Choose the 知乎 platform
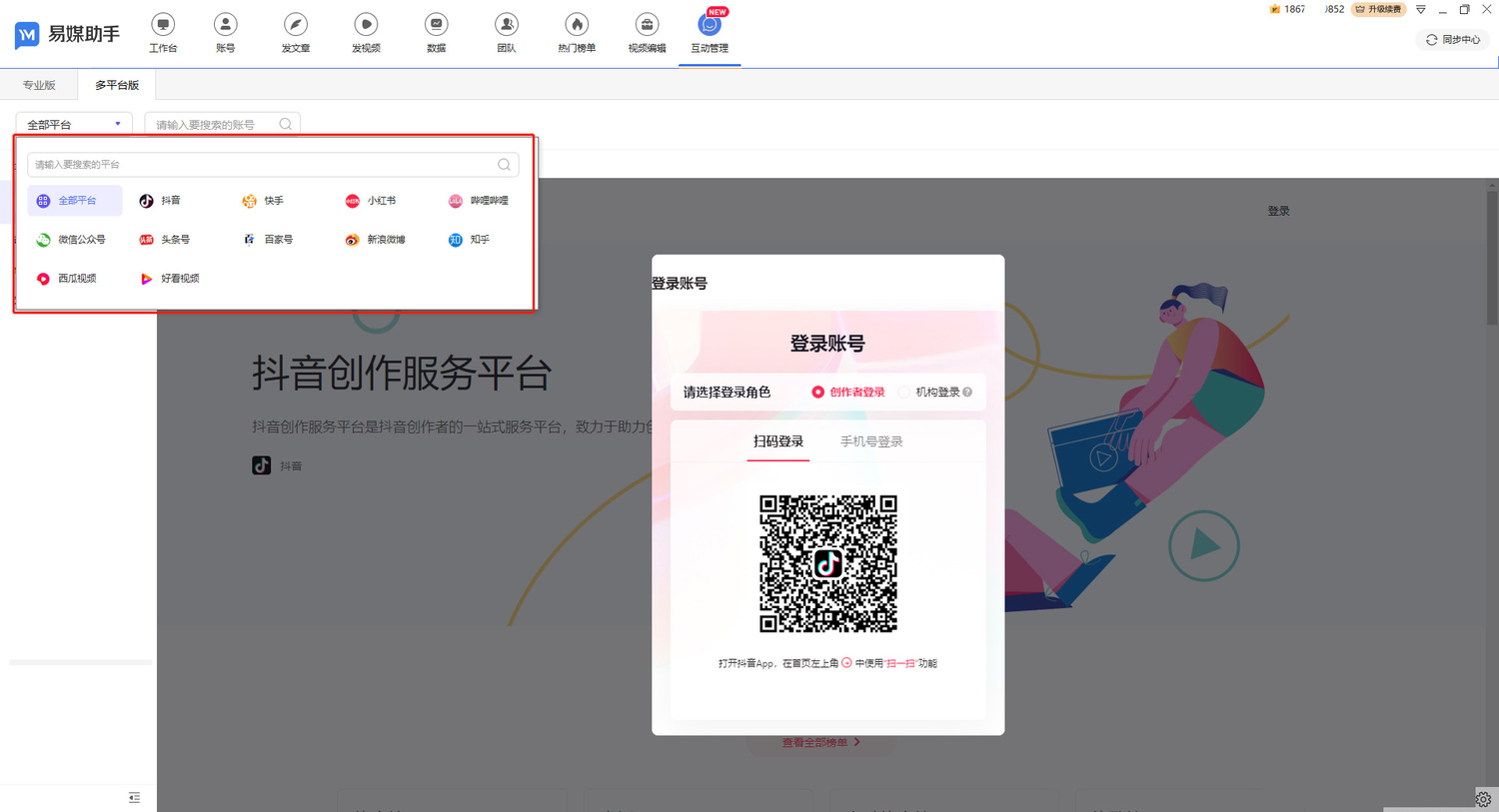This screenshot has width=1499, height=812. click(469, 240)
